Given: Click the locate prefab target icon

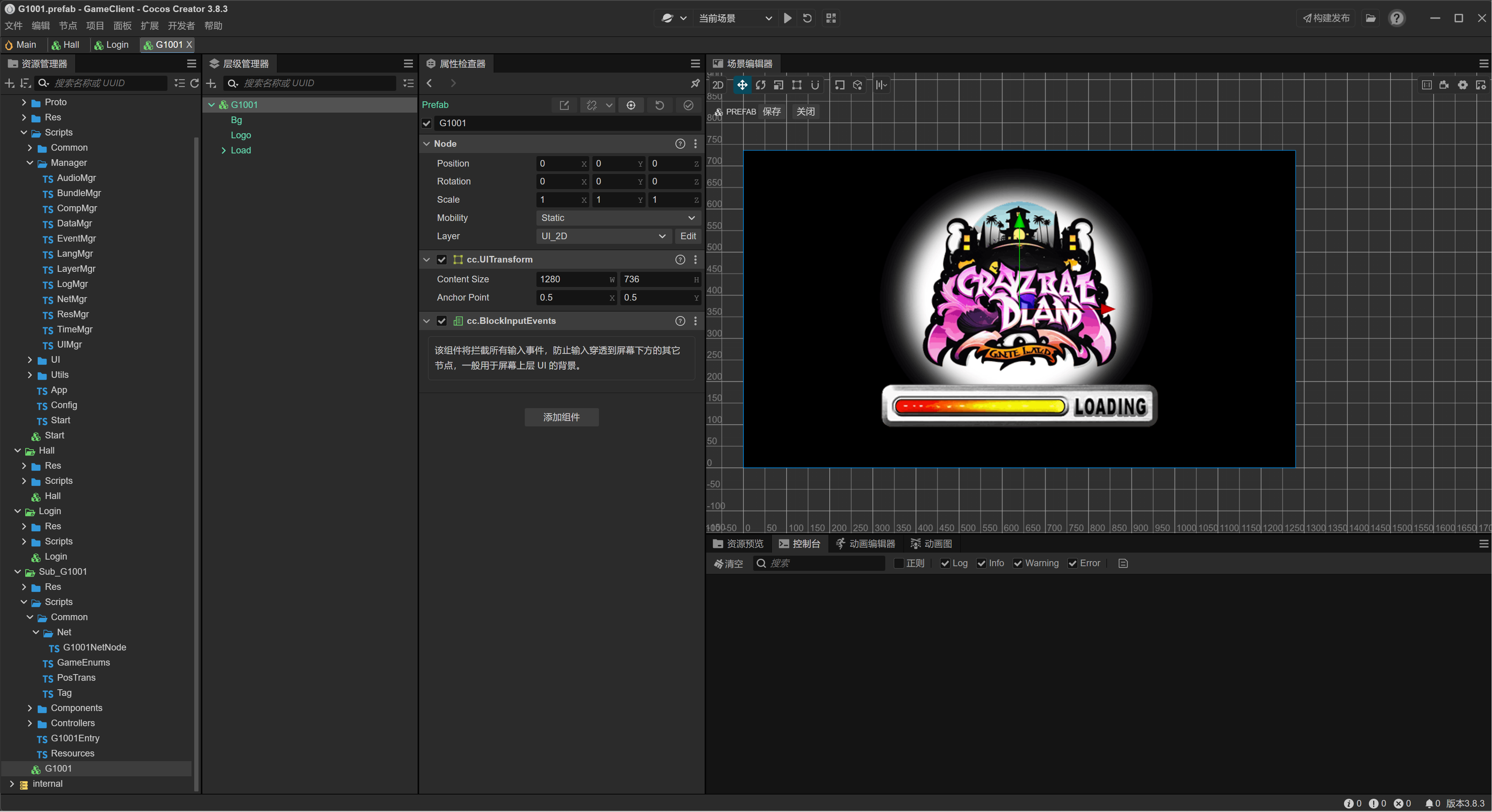Looking at the screenshot, I should 631,105.
